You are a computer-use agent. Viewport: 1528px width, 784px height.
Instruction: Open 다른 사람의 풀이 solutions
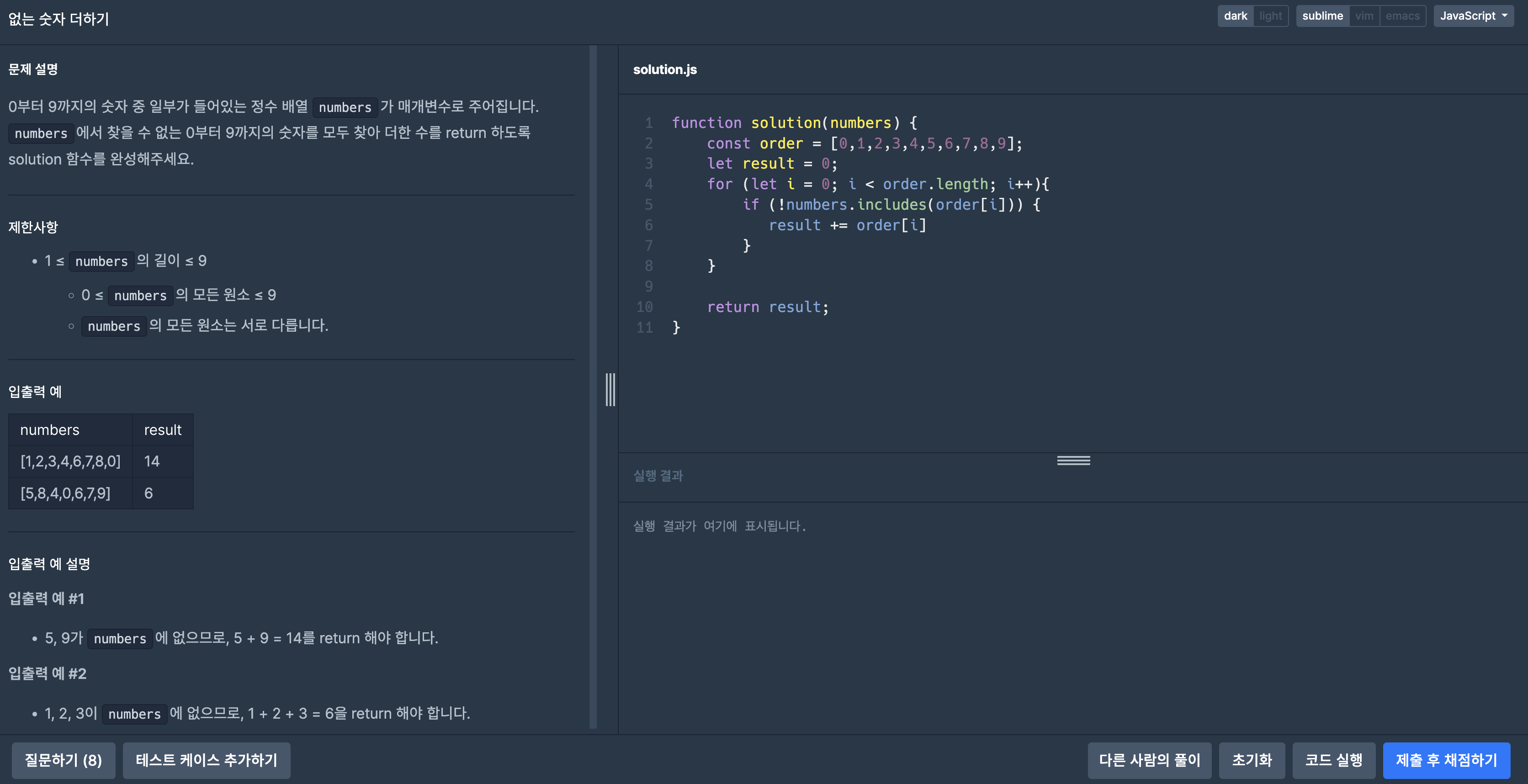click(1149, 760)
